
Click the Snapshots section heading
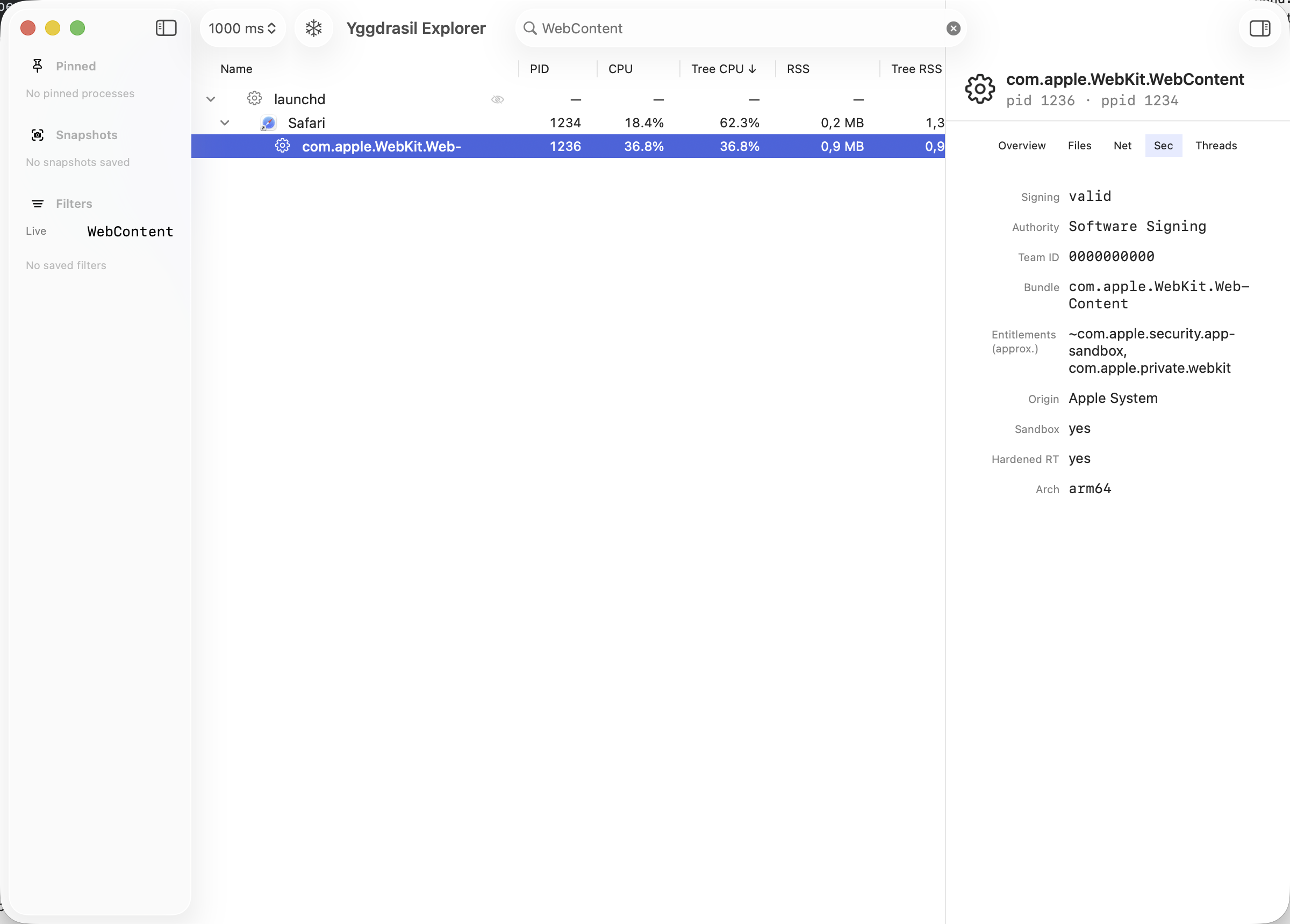click(x=87, y=135)
